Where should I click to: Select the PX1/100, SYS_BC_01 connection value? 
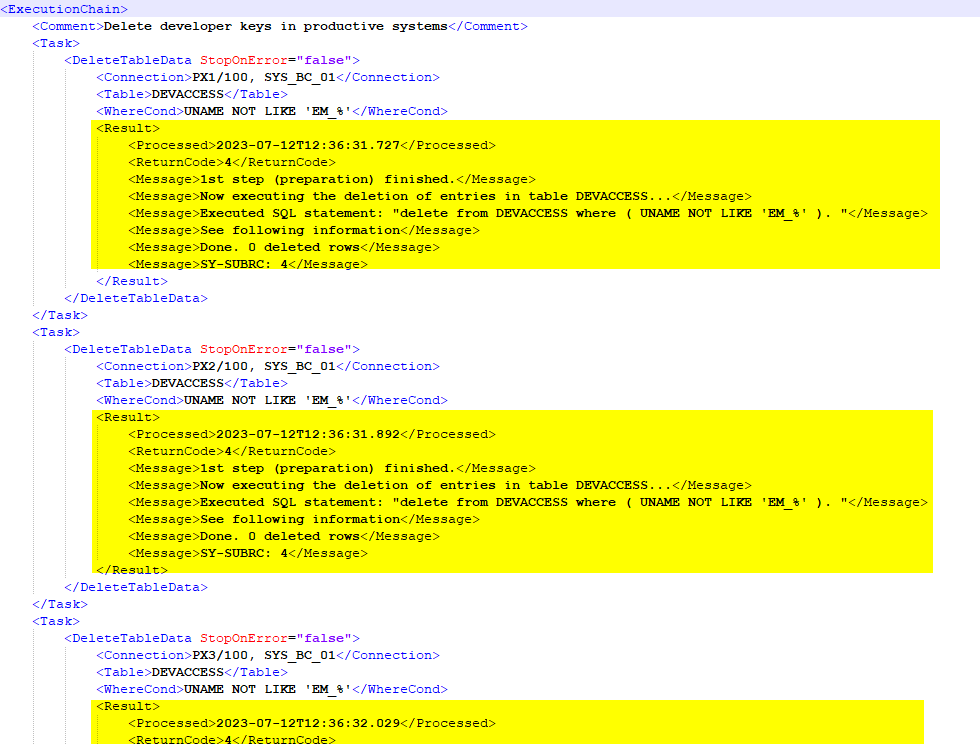coord(266,77)
